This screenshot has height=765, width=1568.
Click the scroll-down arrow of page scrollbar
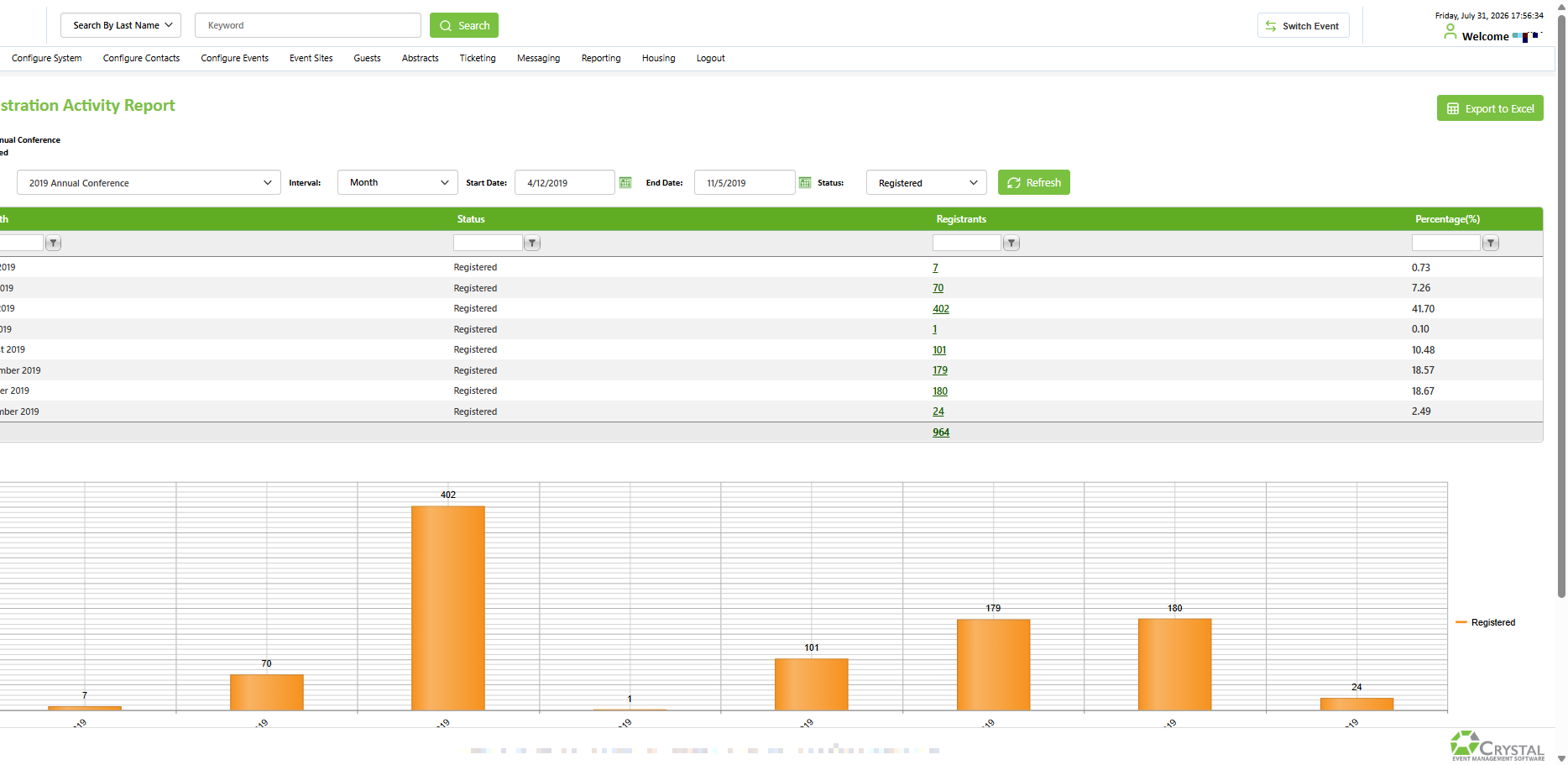[x=1561, y=758]
